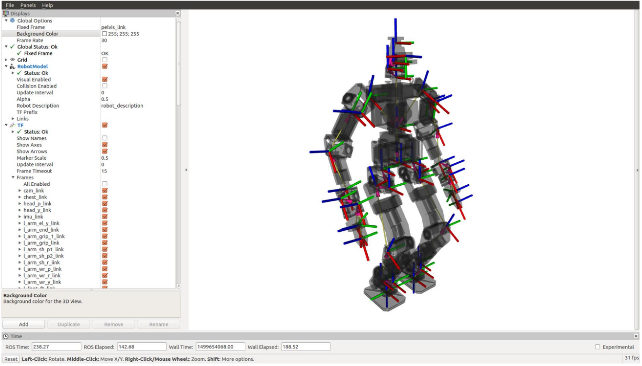Open the Panels menu

(28, 5)
